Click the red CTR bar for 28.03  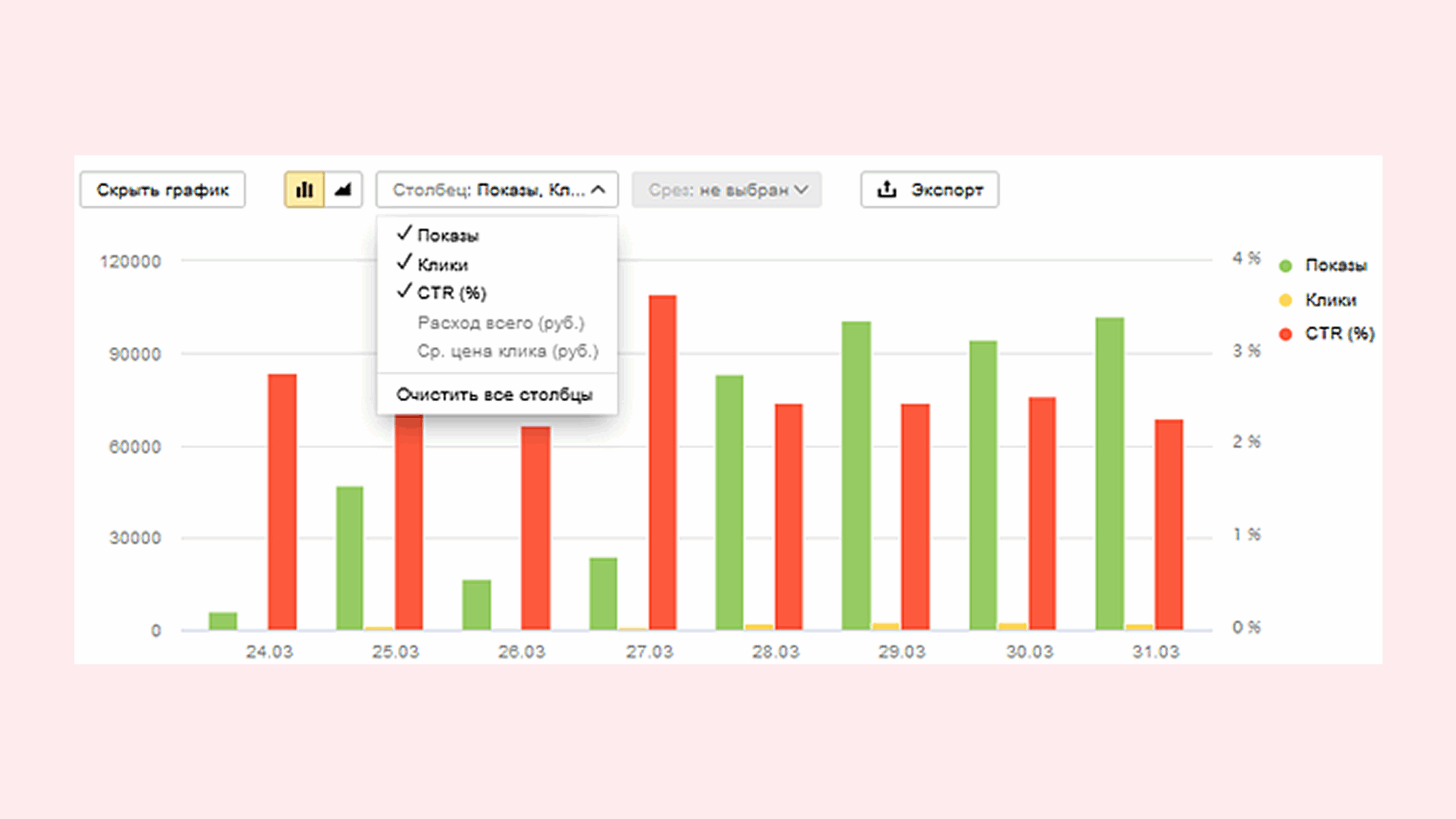(789, 516)
